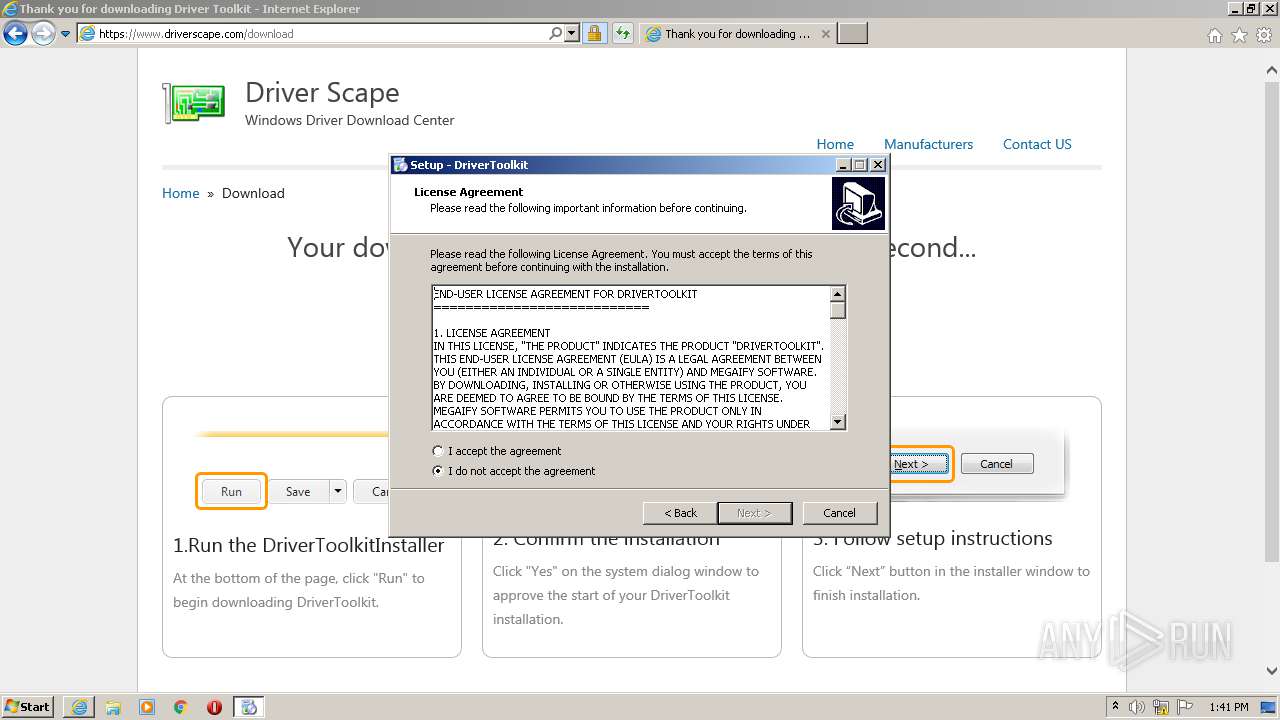Click the network tray icon
Screen dimensions: 1280x720
tap(1161, 707)
